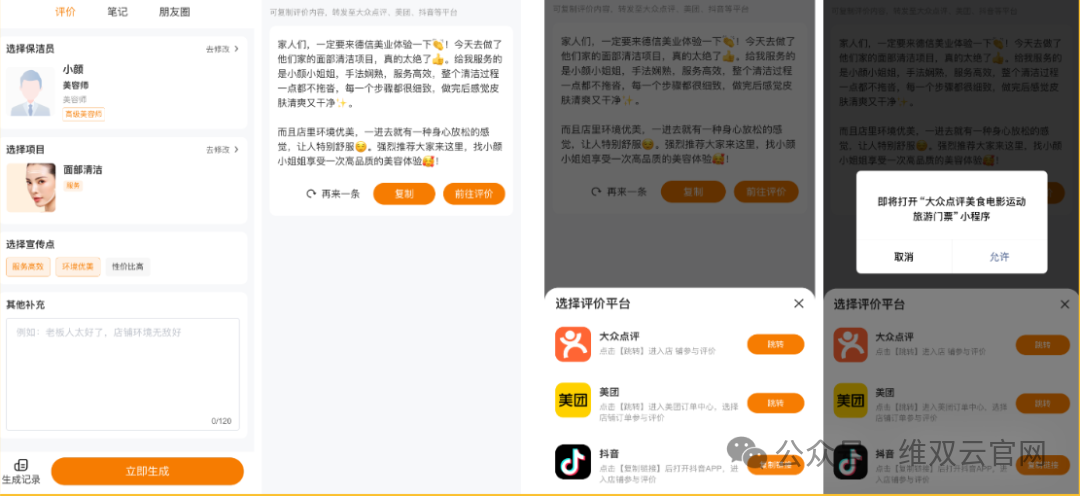Tap the dimmed 大众点评 icon behind the dialog
The width and height of the screenshot is (1080, 496).
tap(851, 344)
